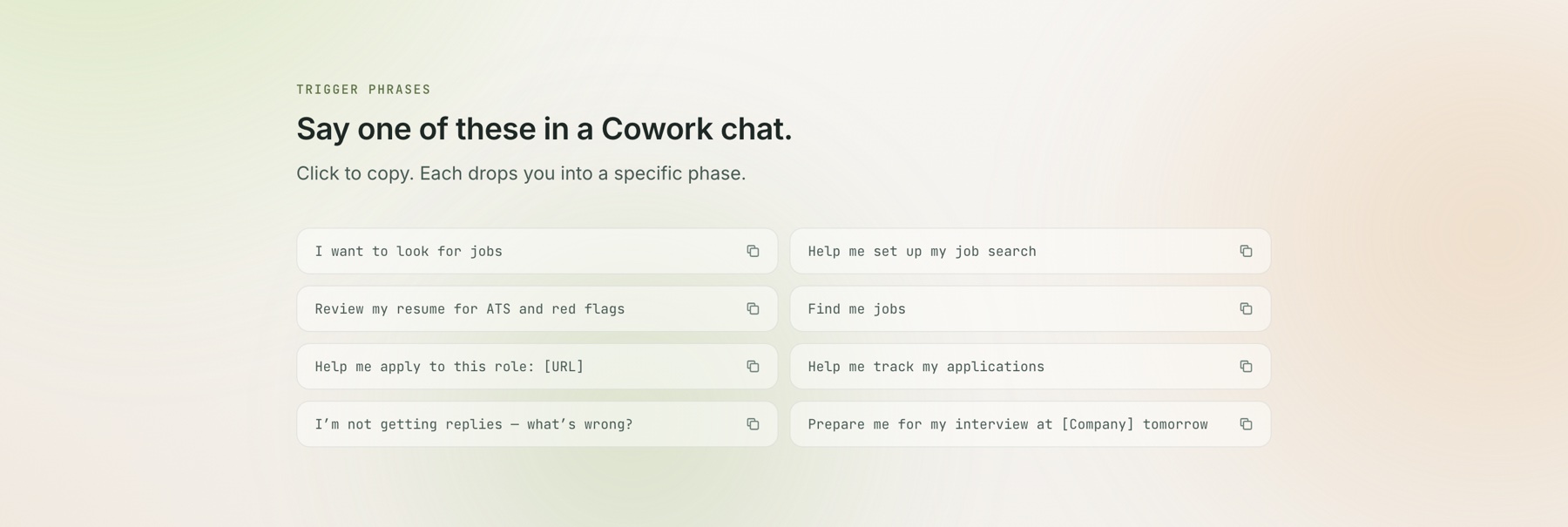Select the "I'm not getting replies" card
This screenshot has width=1568, height=527.
(x=523, y=424)
